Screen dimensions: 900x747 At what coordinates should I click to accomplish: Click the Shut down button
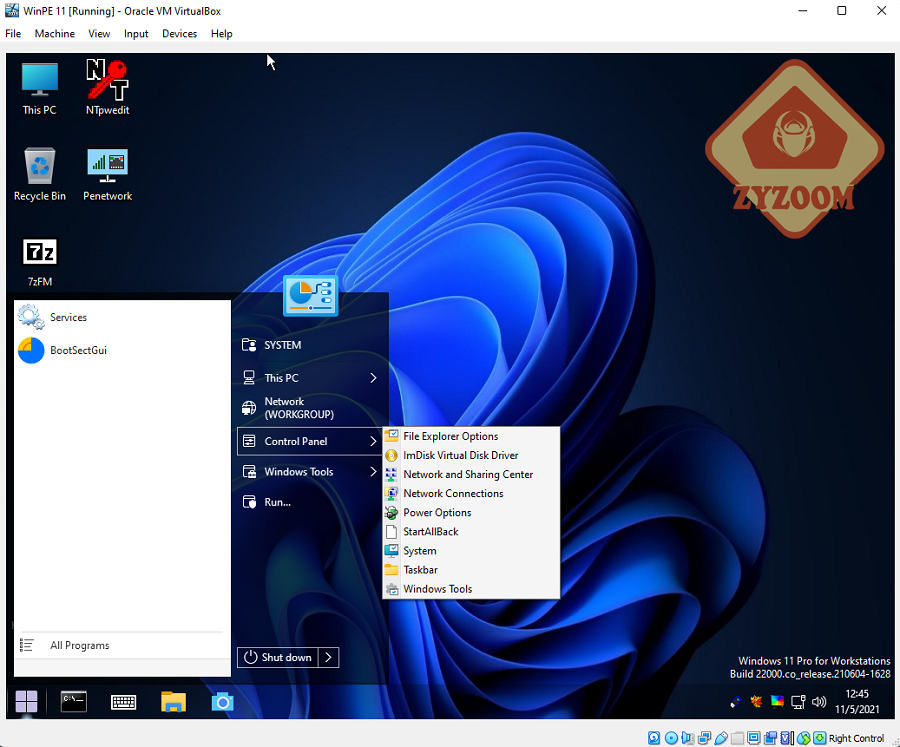click(278, 657)
